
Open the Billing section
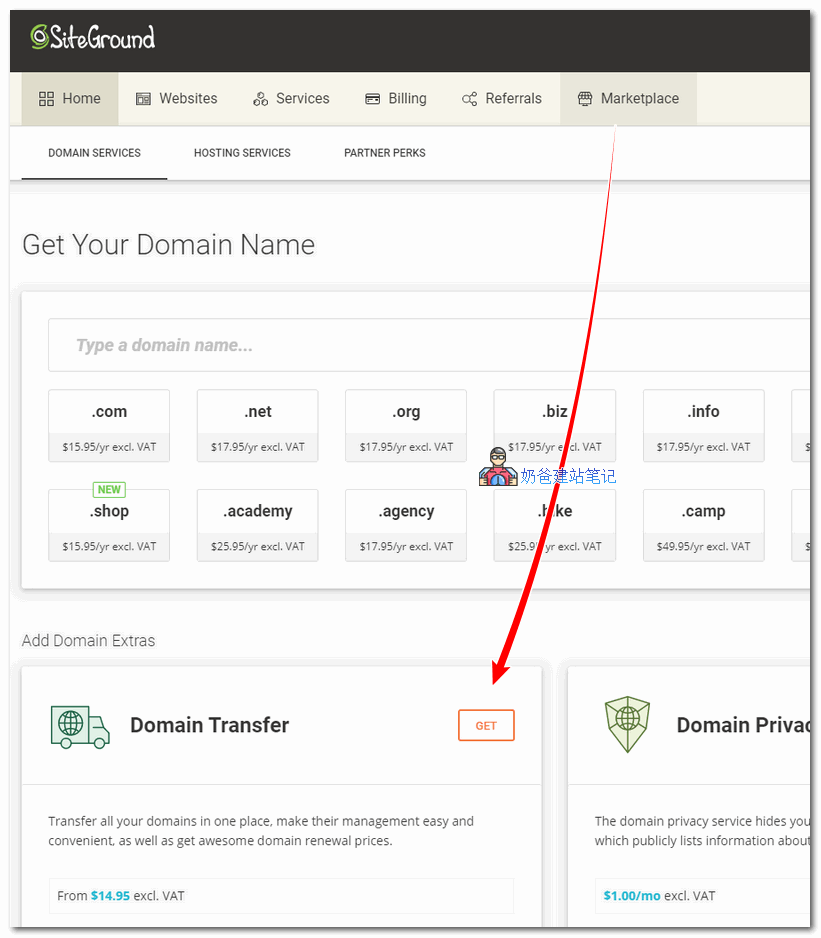click(x=396, y=99)
